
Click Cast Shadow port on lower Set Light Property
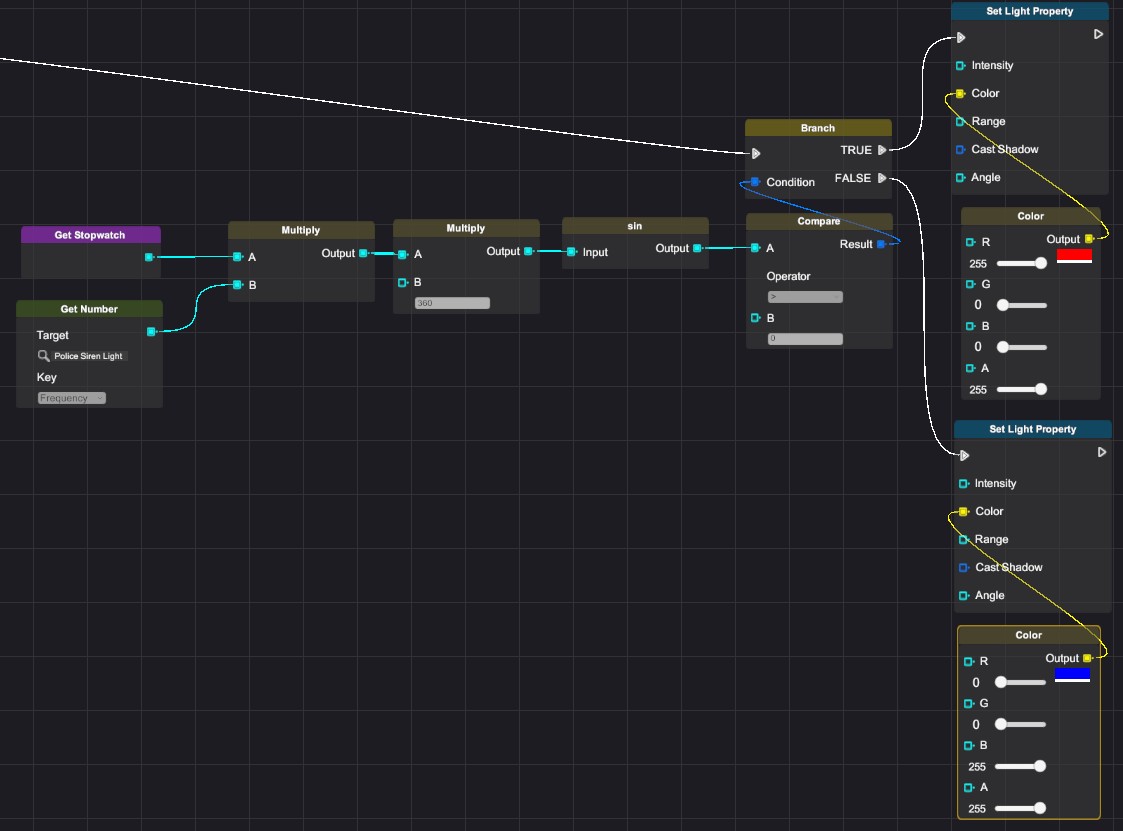point(964,567)
